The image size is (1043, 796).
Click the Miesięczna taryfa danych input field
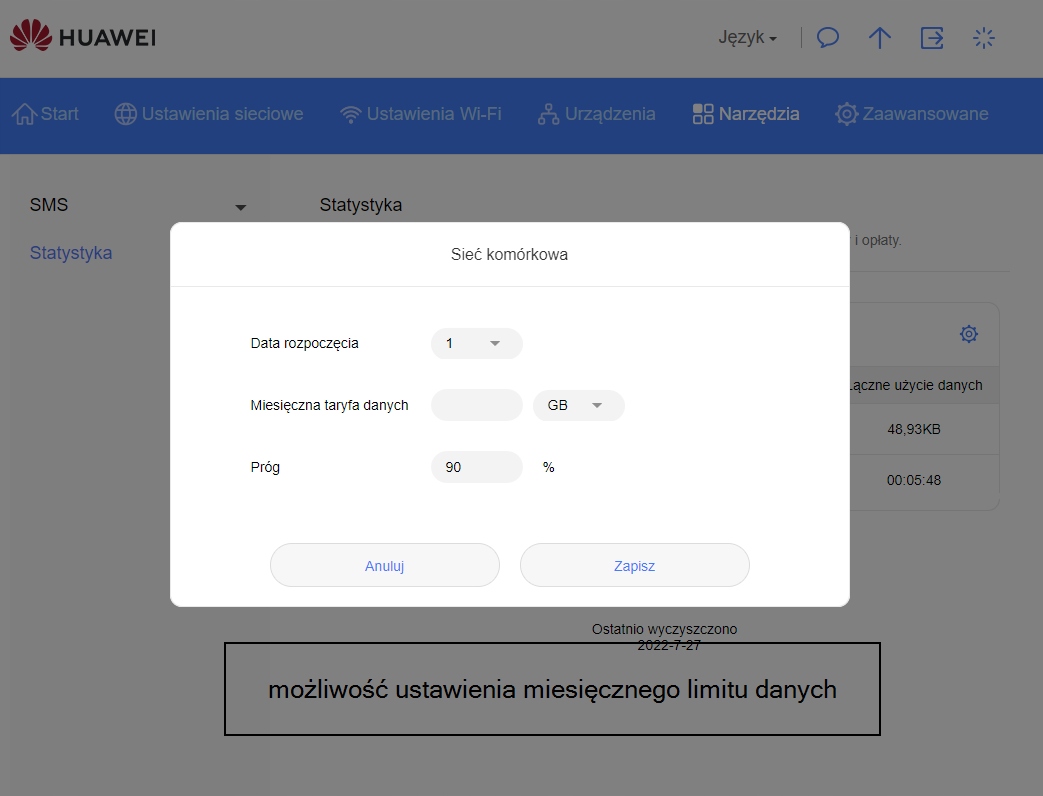coord(476,405)
